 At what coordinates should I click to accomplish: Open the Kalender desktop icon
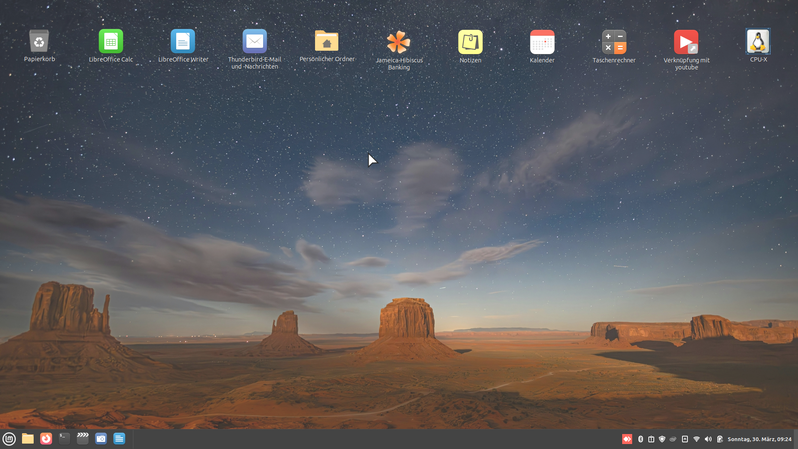pyautogui.click(x=542, y=42)
